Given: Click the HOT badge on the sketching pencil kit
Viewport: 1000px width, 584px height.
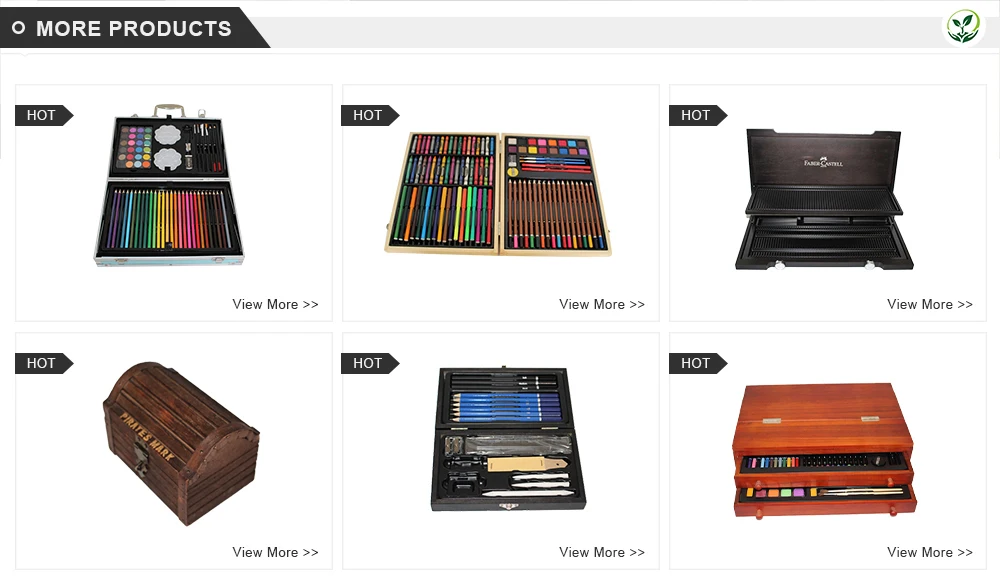Looking at the screenshot, I should point(371,363).
